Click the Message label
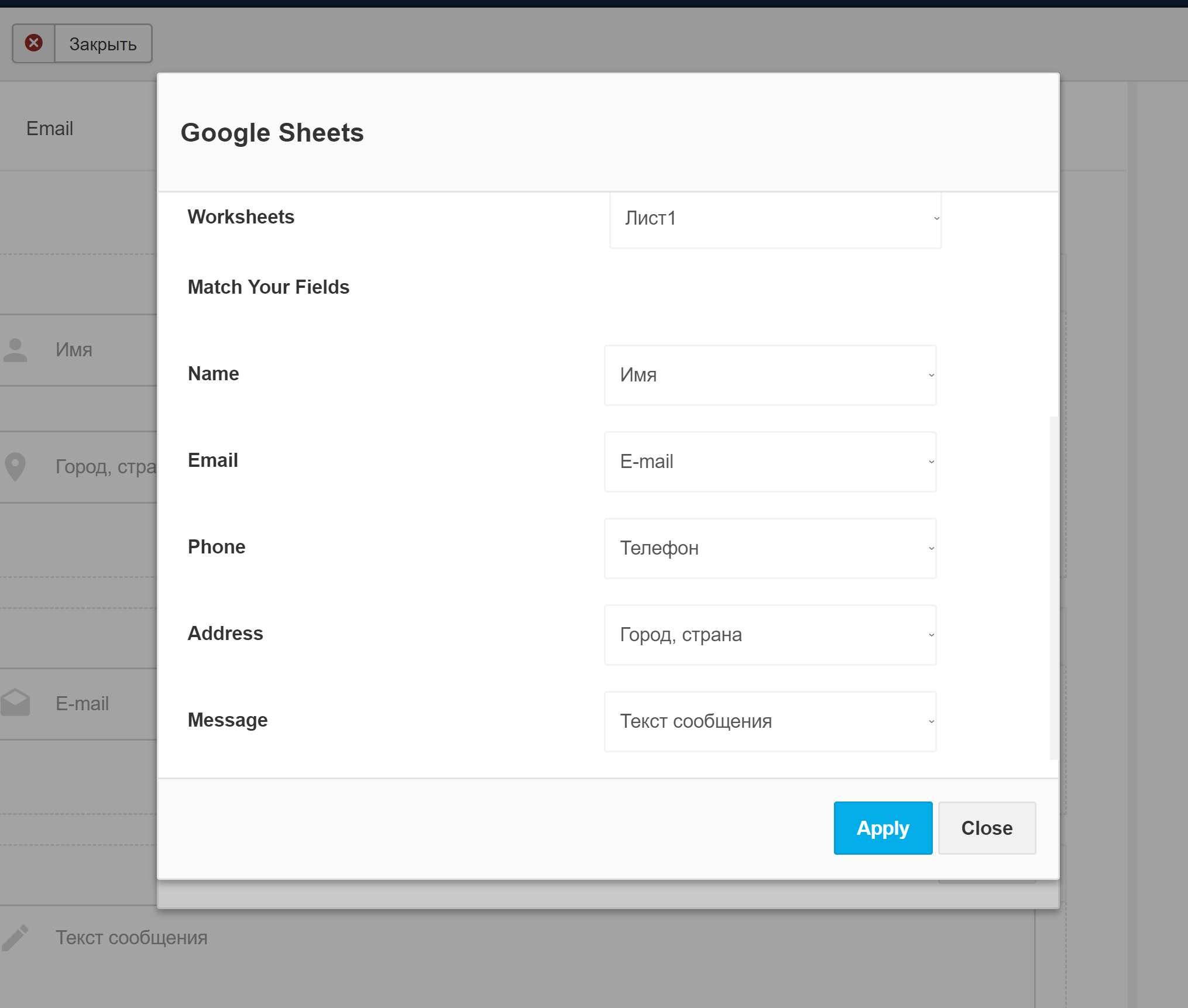 click(x=228, y=720)
